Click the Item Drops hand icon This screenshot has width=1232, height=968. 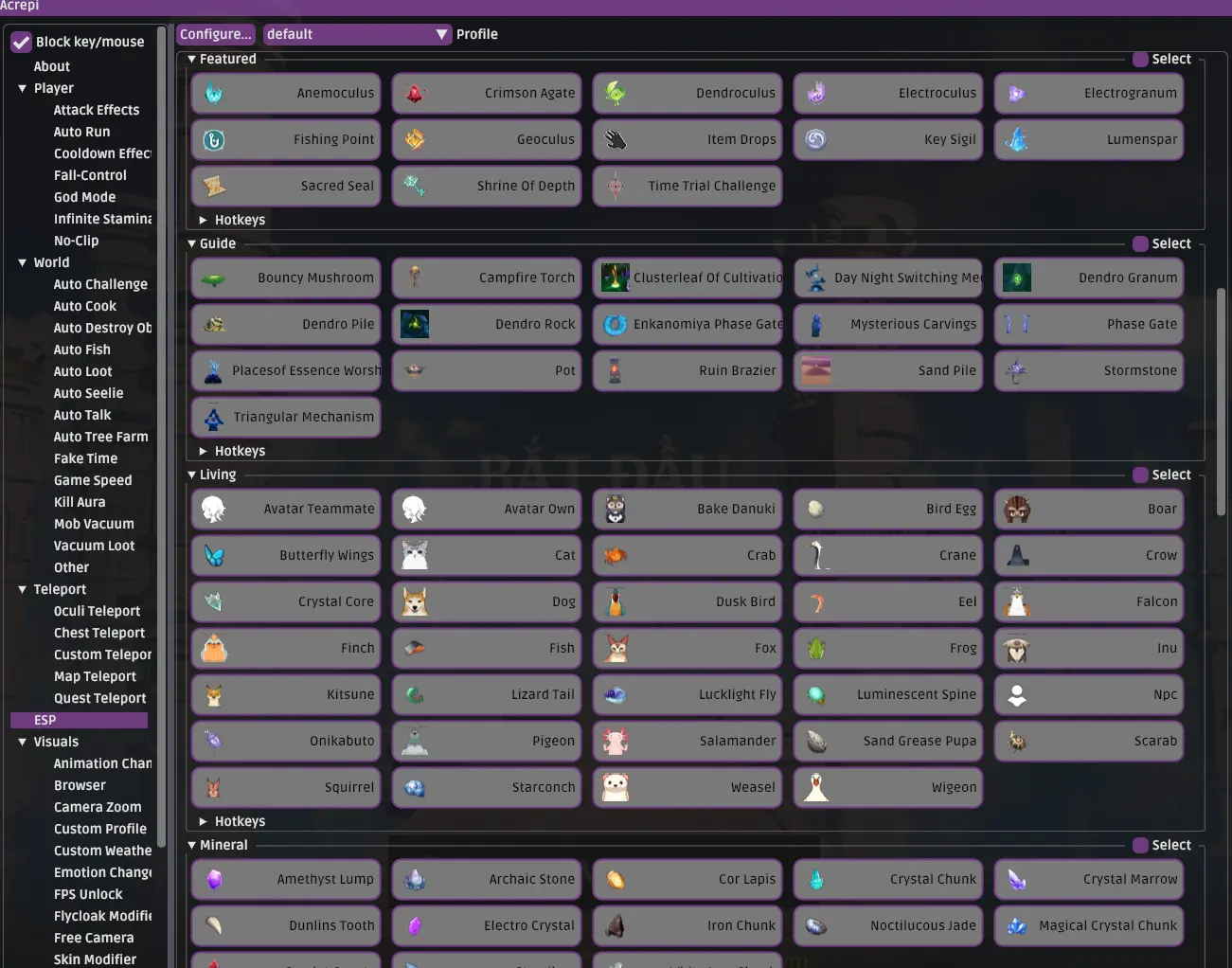[x=616, y=139]
